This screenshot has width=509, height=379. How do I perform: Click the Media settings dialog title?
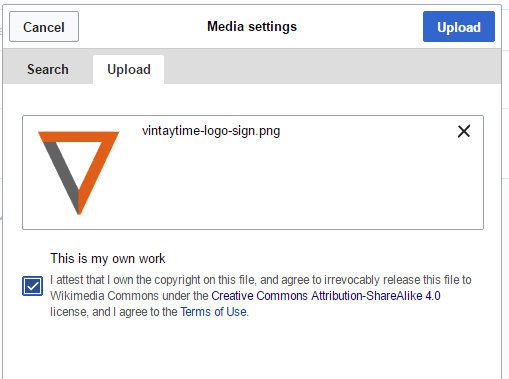coord(252,27)
